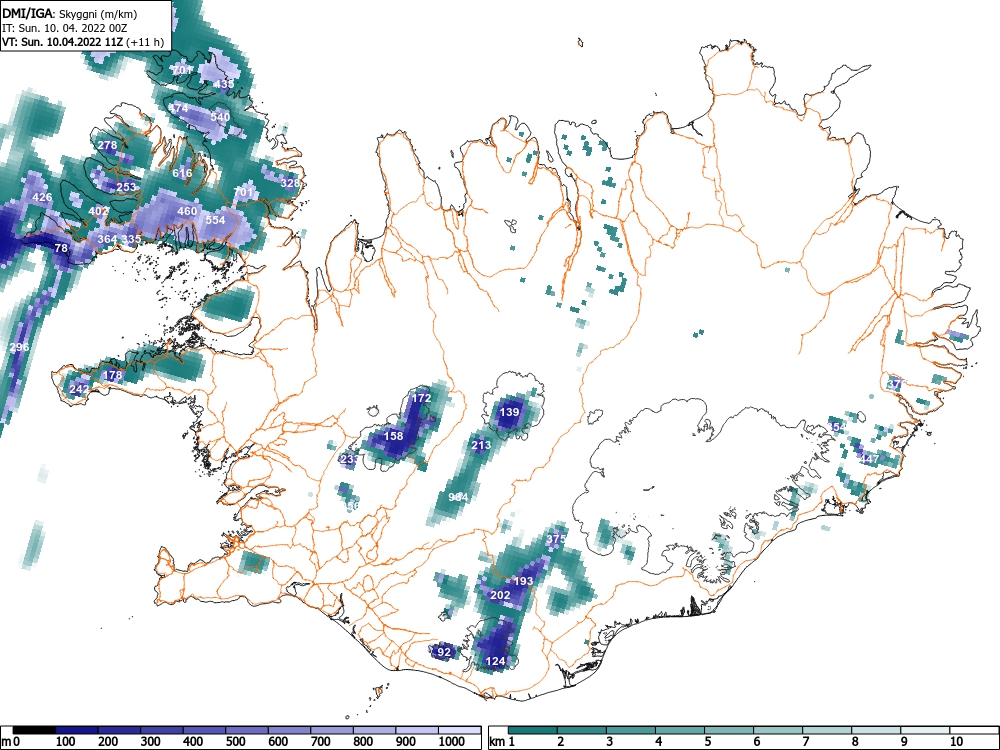This screenshot has height=750, width=1000.
Task: Click the 7 label on the kilometre scale
Action: click(805, 742)
